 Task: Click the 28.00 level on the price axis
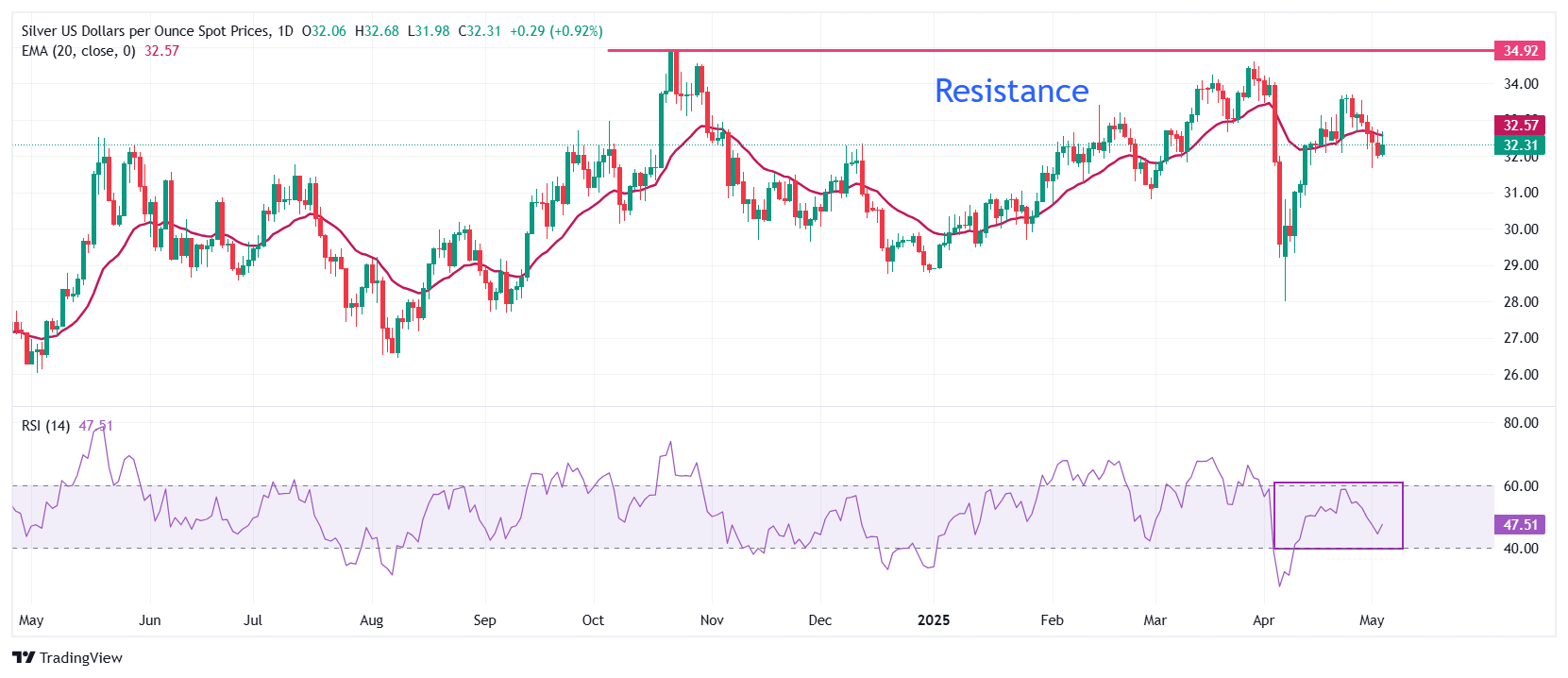click(1521, 302)
